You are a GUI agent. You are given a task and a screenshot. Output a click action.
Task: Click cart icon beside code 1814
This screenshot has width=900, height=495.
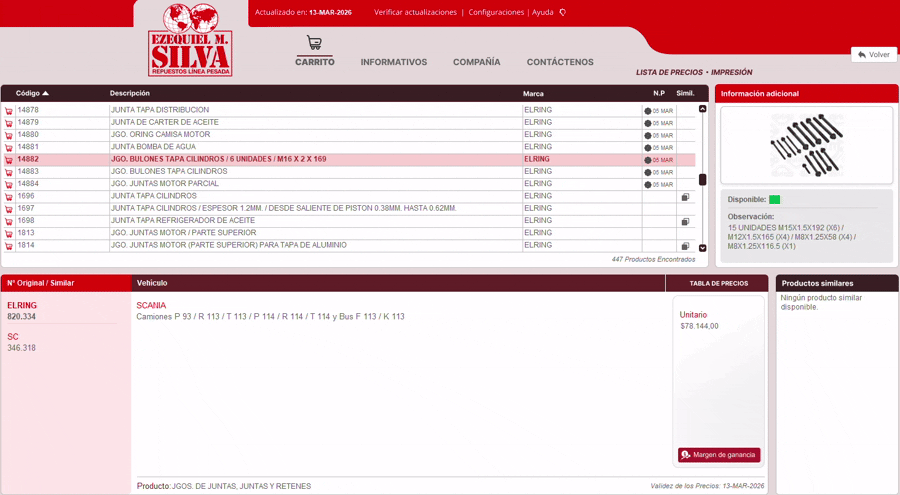(9, 246)
